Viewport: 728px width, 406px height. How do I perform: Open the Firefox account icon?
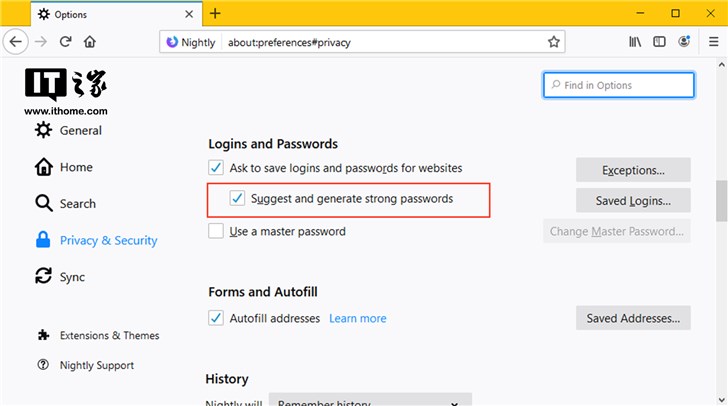(685, 42)
